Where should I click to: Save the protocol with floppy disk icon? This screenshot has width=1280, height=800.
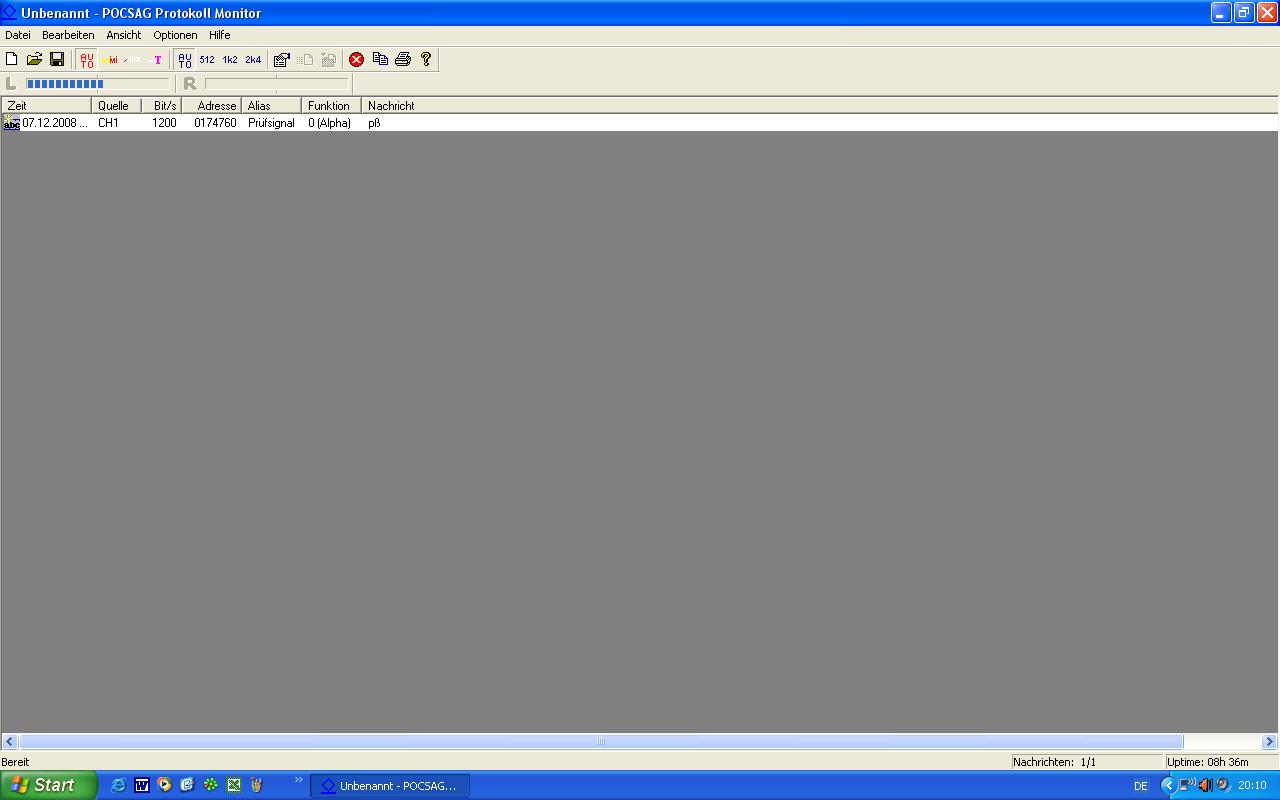pos(57,59)
